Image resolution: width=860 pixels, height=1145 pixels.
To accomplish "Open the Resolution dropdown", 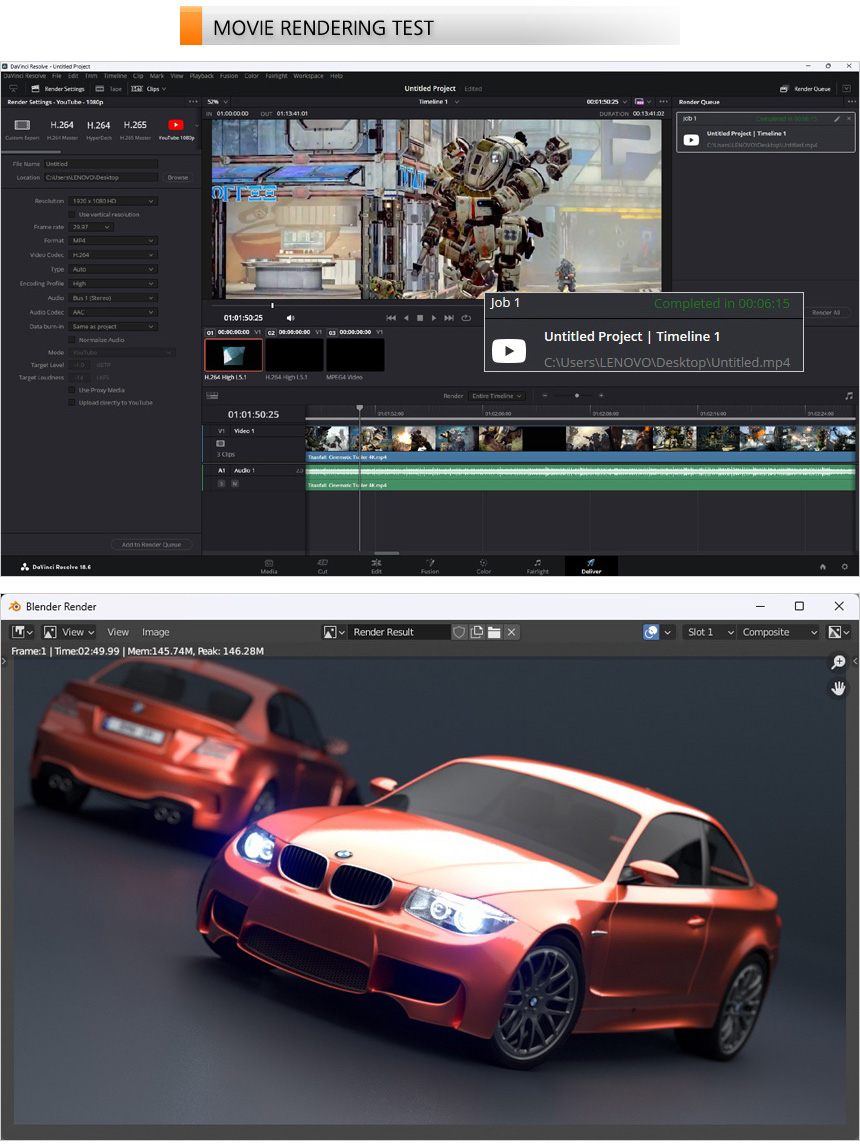I will tap(112, 201).
